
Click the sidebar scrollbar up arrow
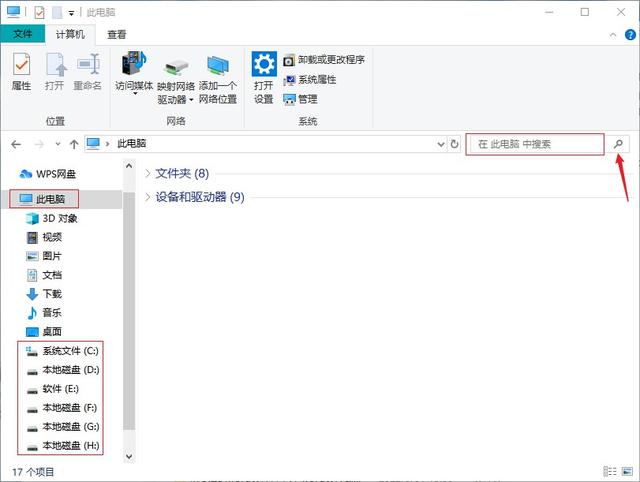coord(129,166)
